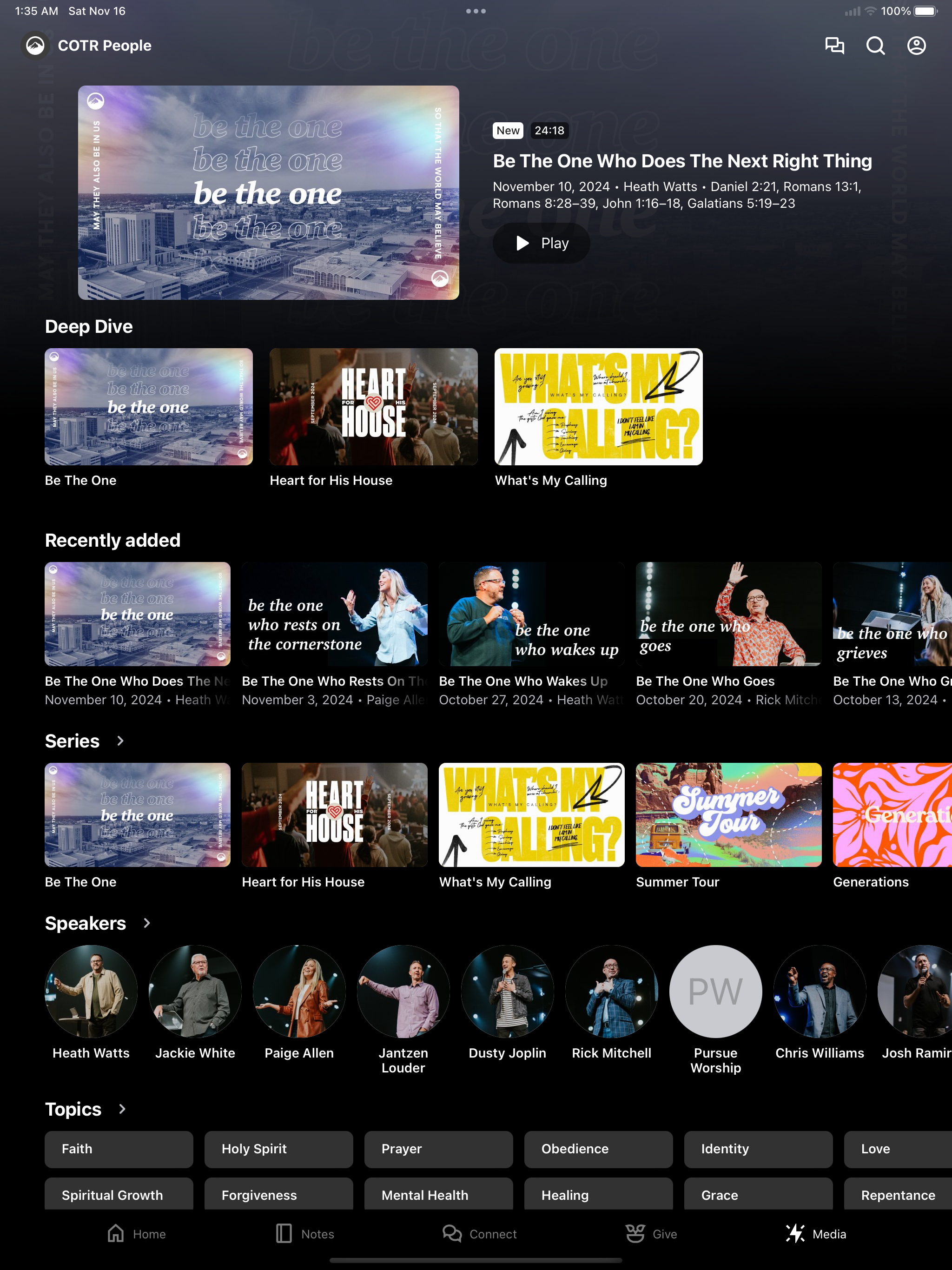Switch to the Home tab
952x1270 pixels.
tap(136, 1234)
